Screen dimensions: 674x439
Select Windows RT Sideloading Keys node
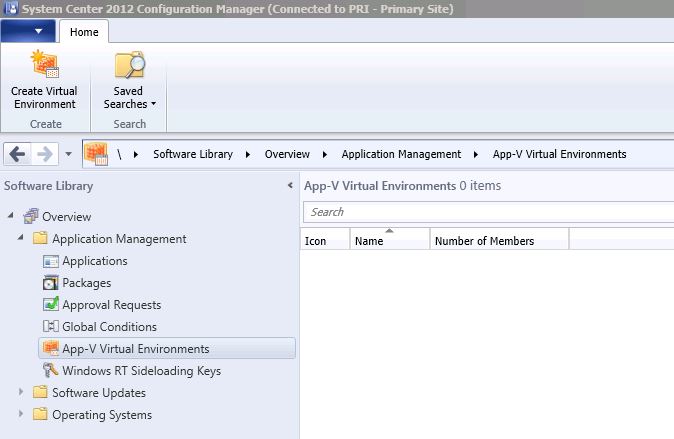pyautogui.click(x=141, y=371)
